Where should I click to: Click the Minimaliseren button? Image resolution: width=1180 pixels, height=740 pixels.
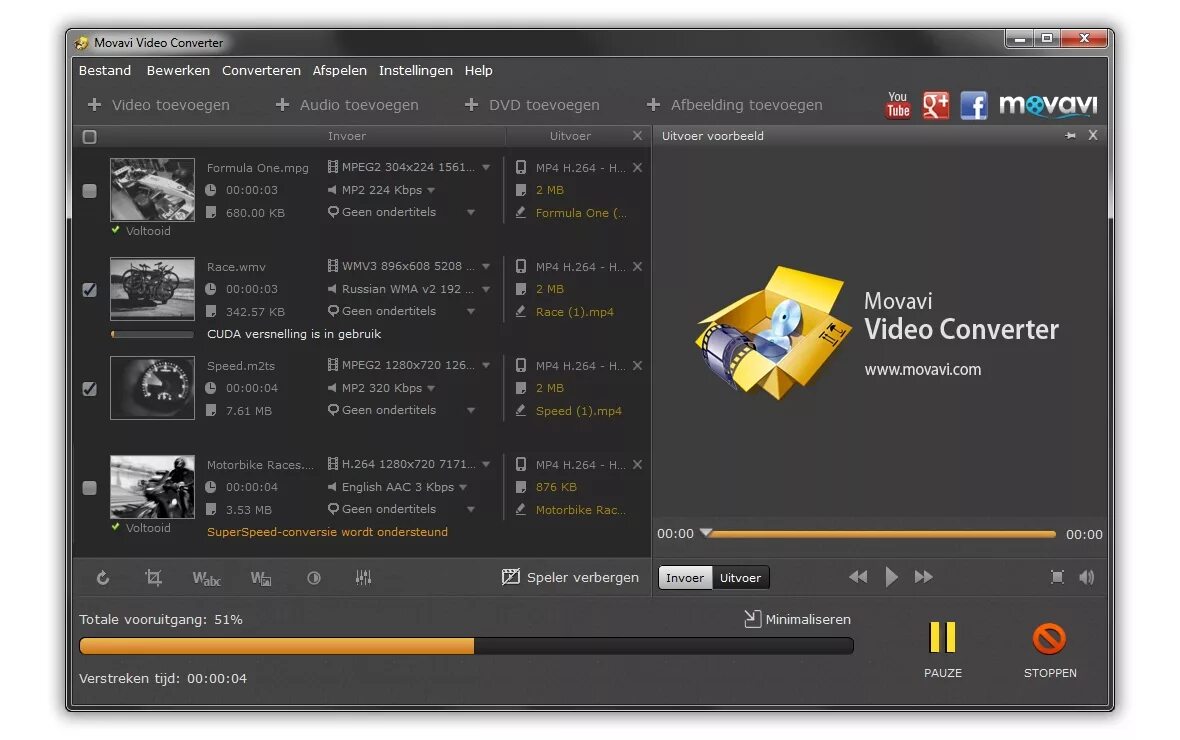(798, 620)
